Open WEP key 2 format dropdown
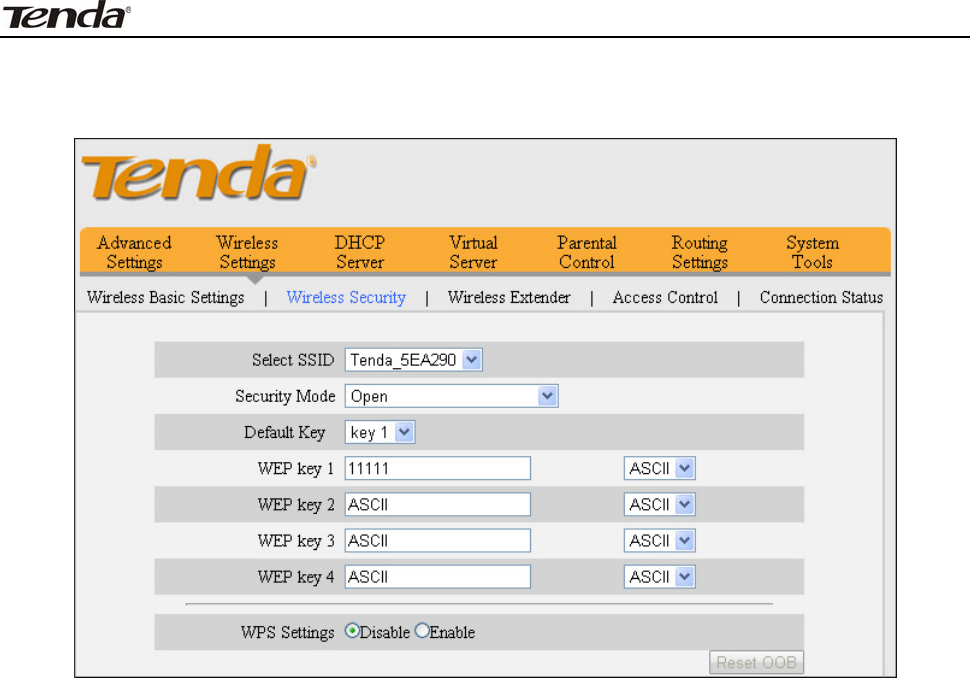Screen dimensions: 970x678 point(659,505)
